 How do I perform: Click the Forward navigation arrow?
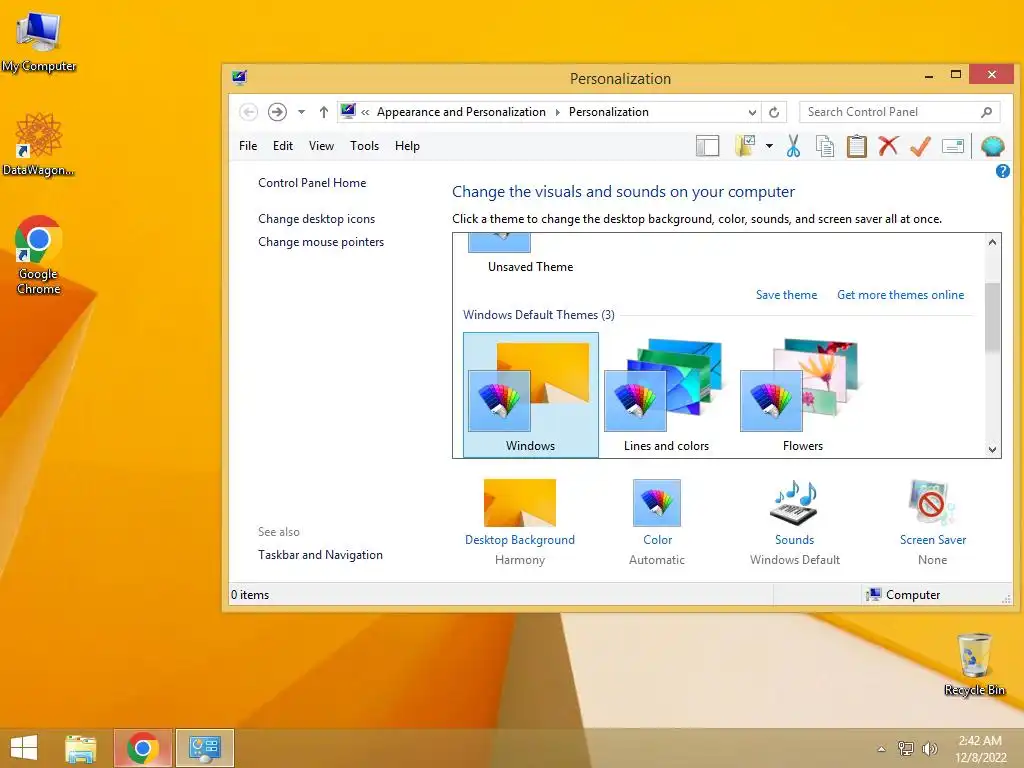click(277, 112)
